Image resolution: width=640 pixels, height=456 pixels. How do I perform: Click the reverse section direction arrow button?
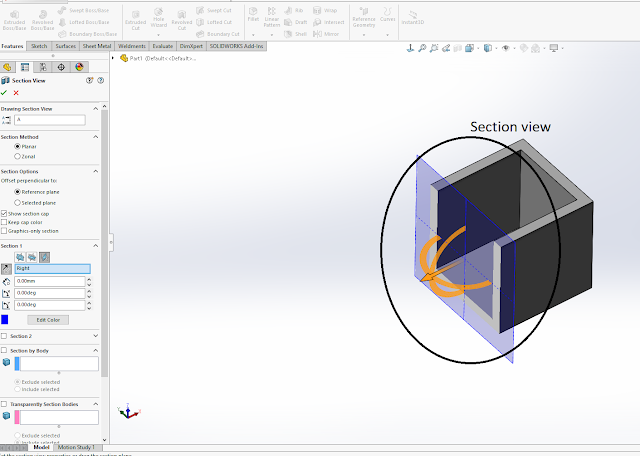coord(6,269)
